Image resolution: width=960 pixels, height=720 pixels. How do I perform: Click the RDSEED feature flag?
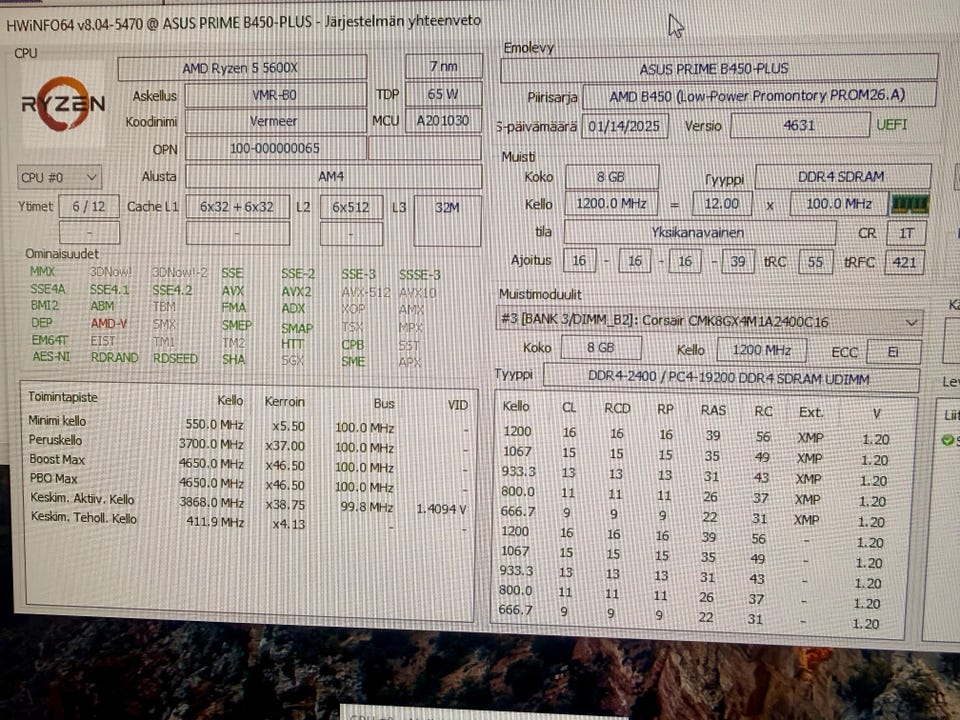175,358
